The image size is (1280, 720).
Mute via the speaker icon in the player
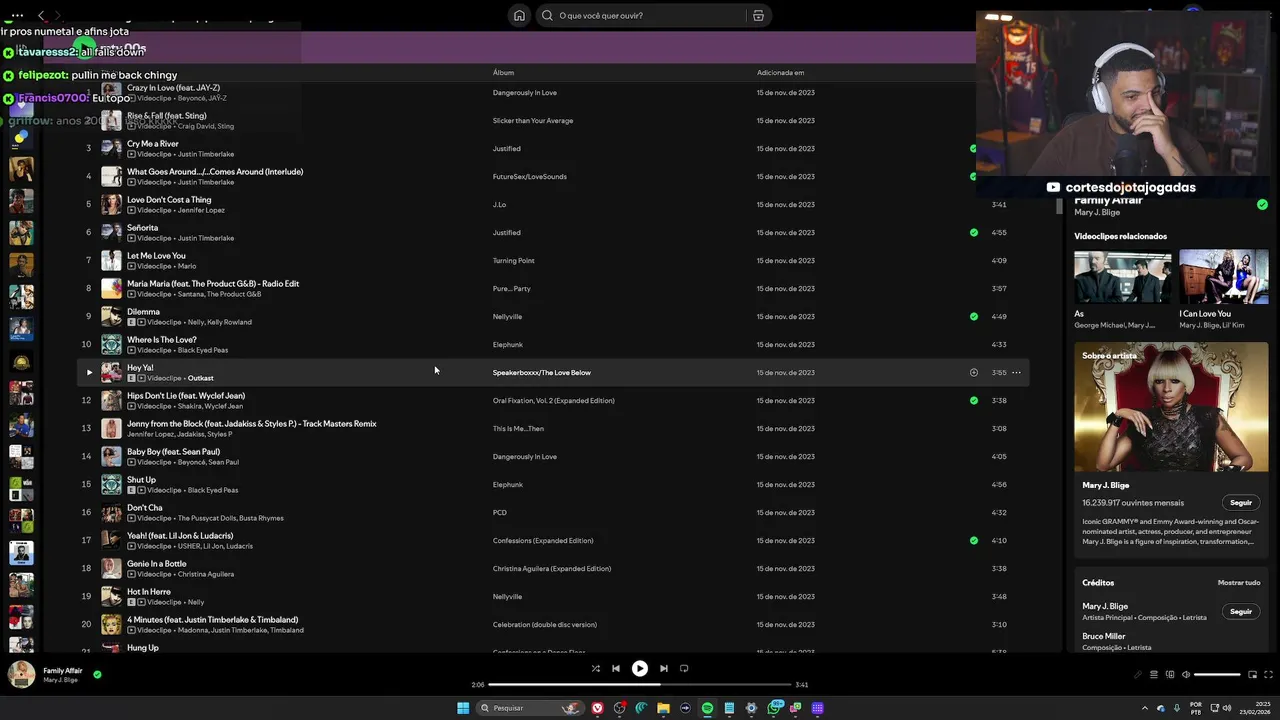tap(1185, 674)
